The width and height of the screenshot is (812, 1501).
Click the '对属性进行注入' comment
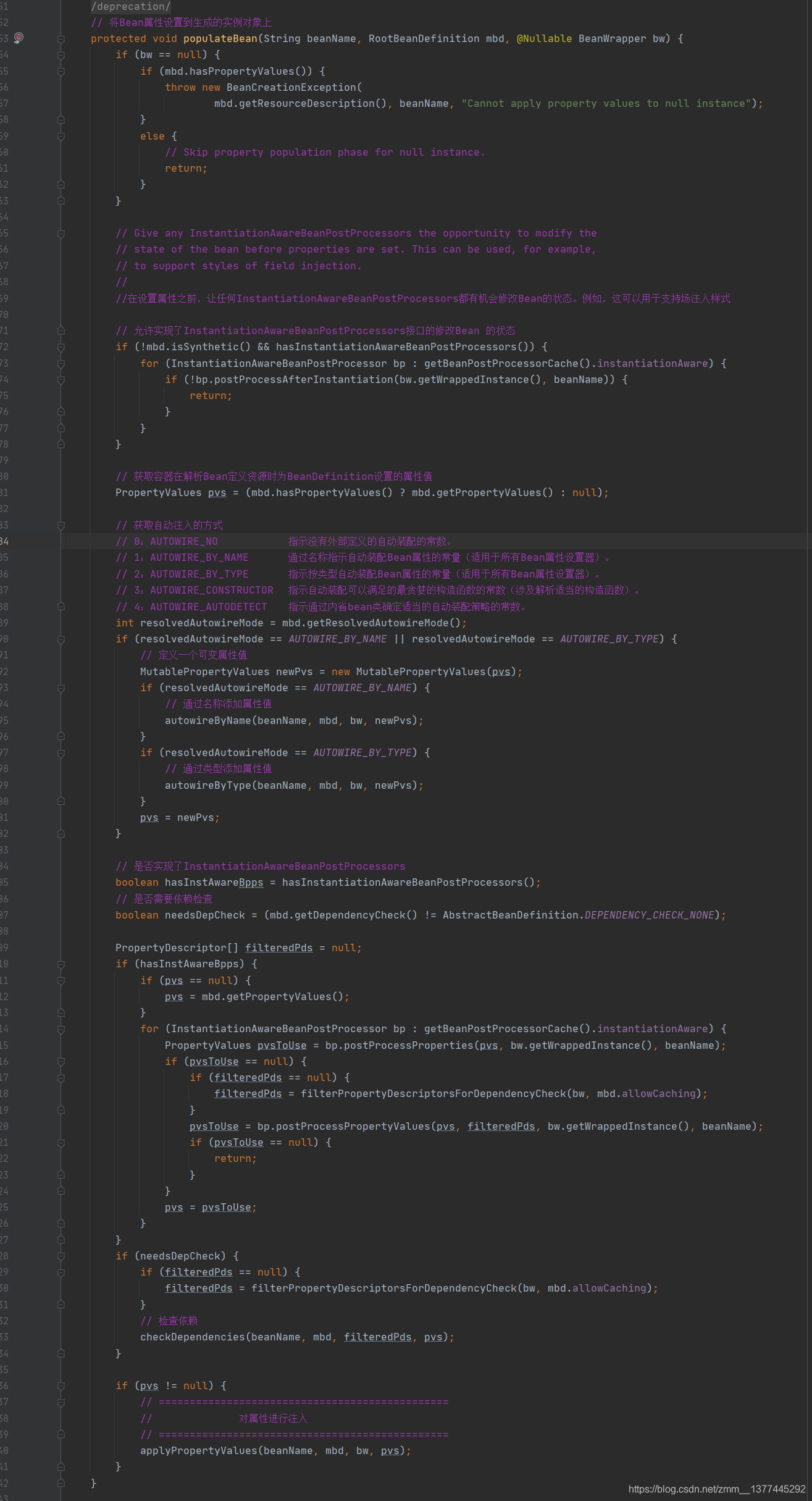click(273, 1418)
